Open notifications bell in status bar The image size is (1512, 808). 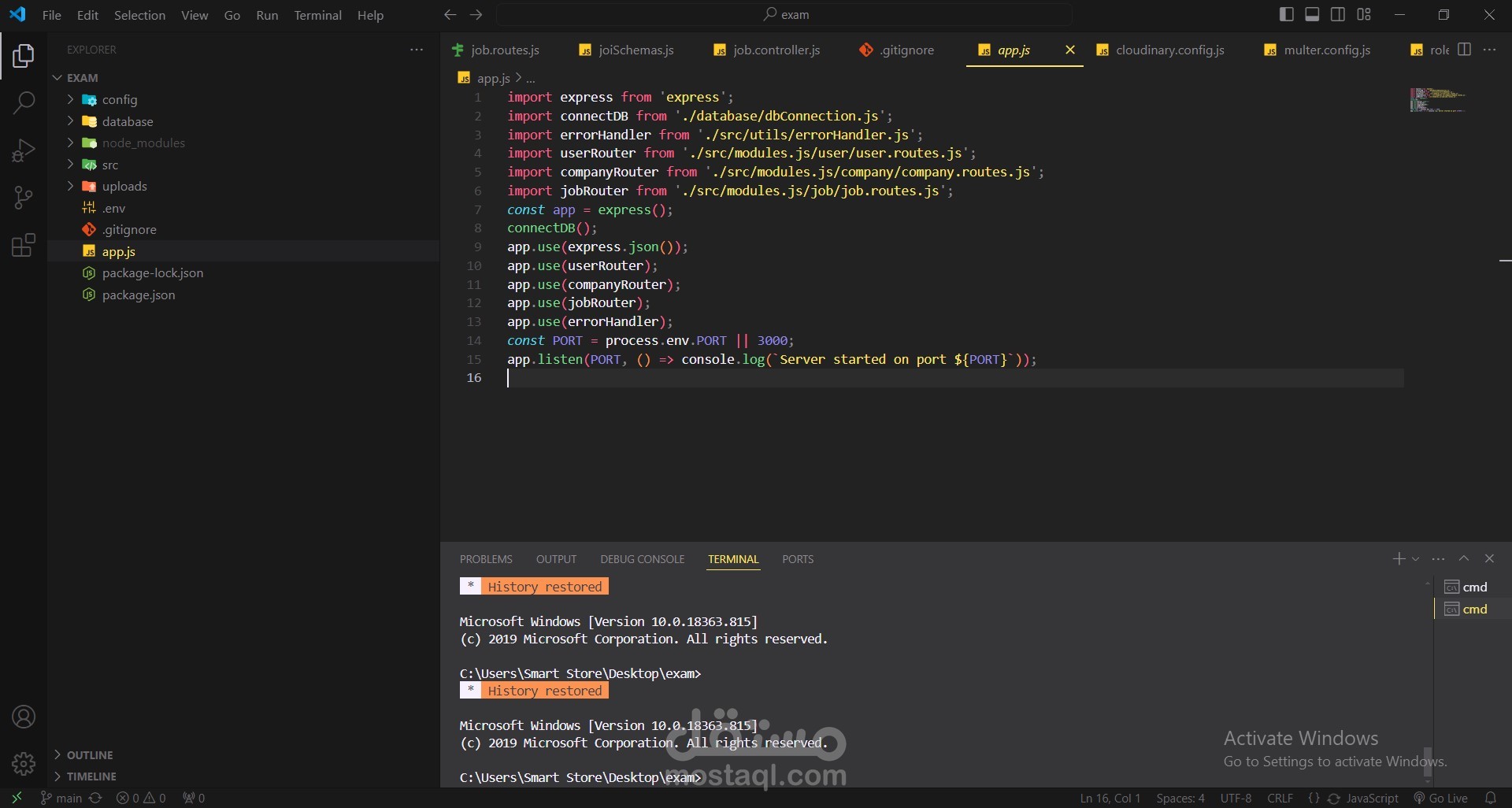(1490, 798)
